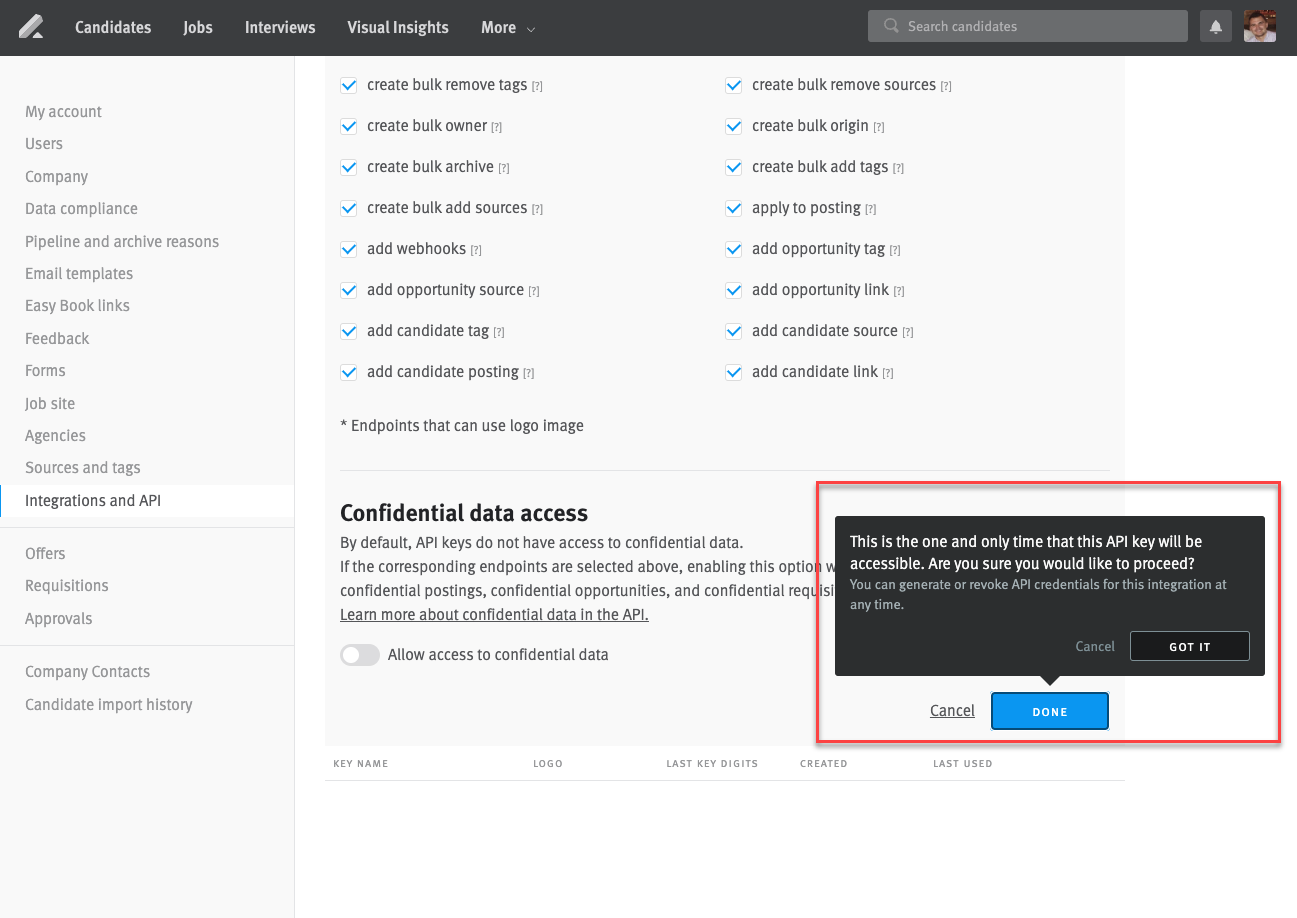This screenshot has width=1297, height=918.
Task: Click help icon beside create bulk owner
Action: point(497,127)
